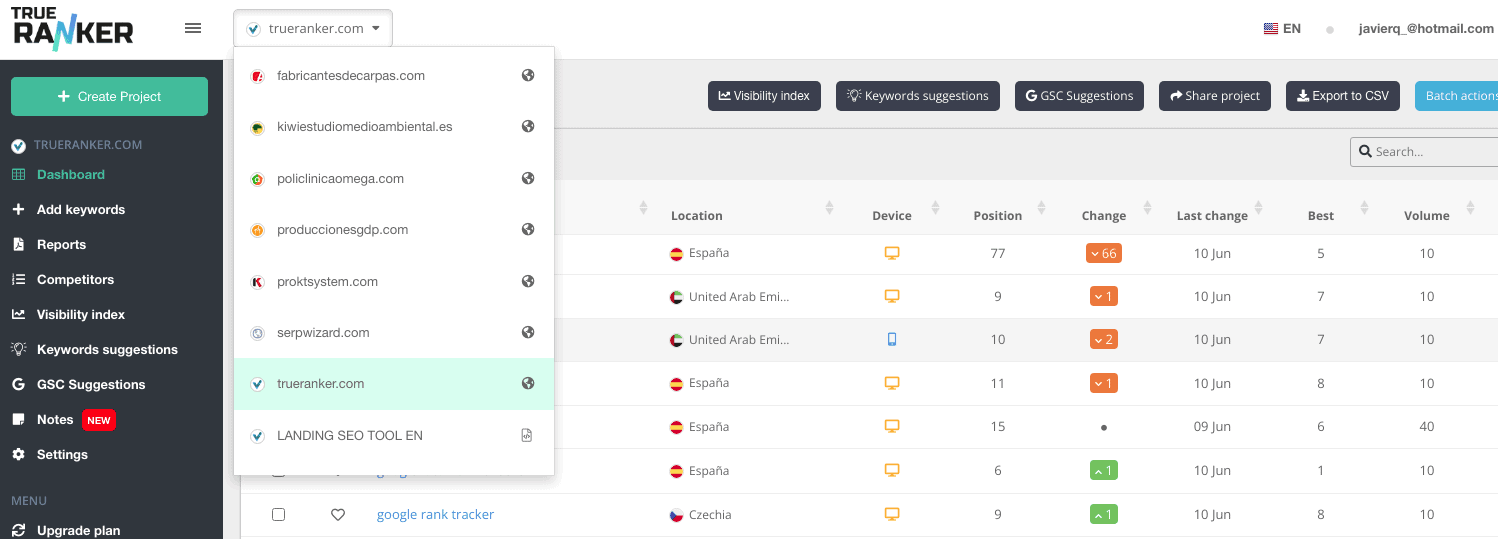The width and height of the screenshot is (1498, 539).
Task: Select fabricantesdecarpas.com project
Action: point(393,75)
